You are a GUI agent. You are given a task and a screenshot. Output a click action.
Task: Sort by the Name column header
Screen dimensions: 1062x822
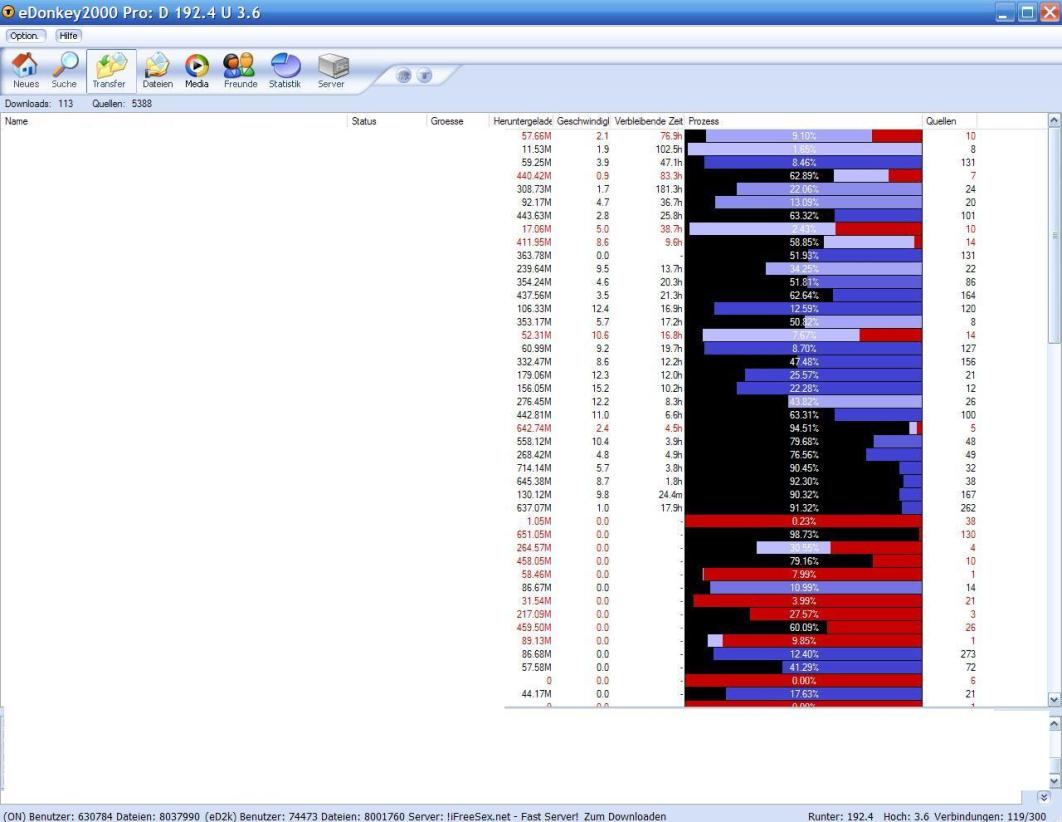(174, 121)
